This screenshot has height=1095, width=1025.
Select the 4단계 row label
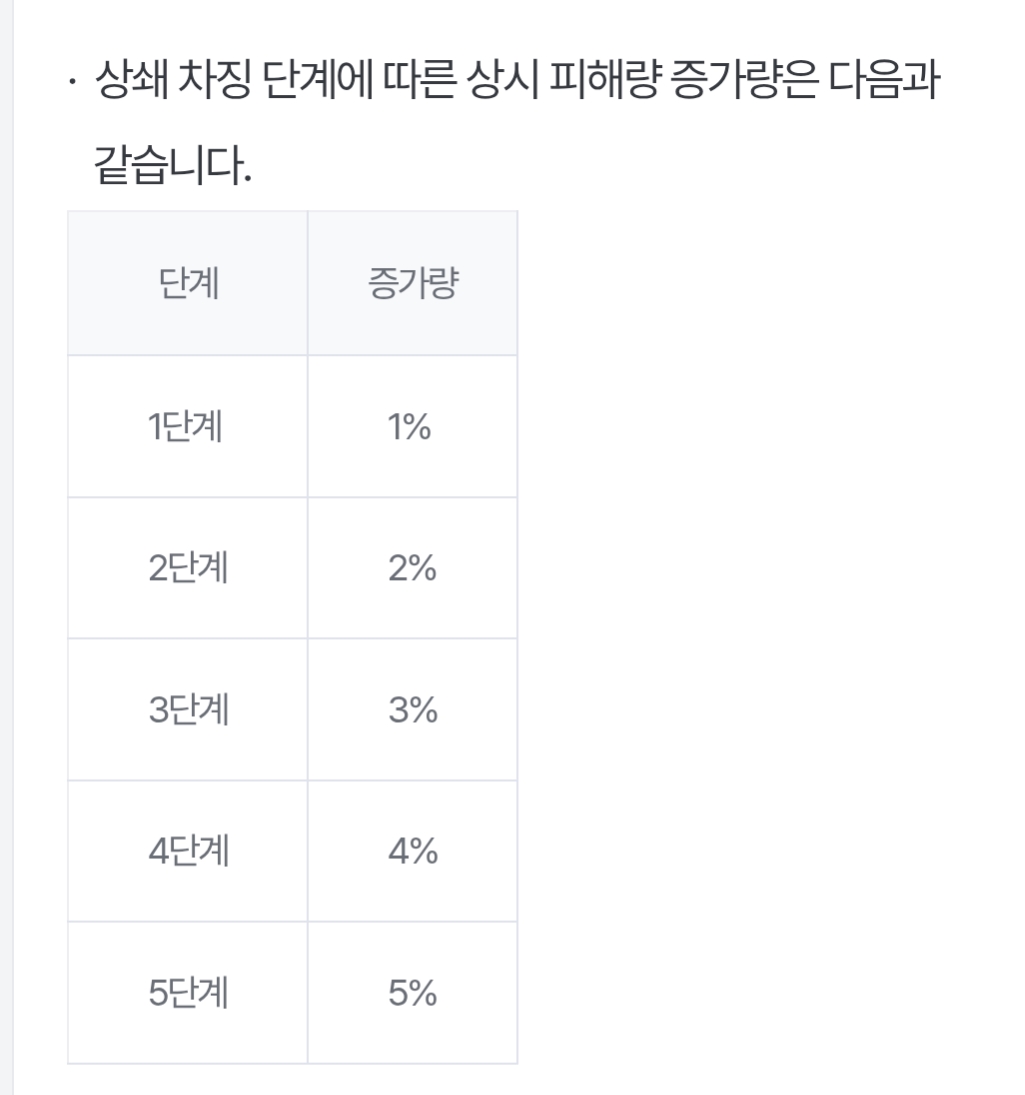[188, 853]
